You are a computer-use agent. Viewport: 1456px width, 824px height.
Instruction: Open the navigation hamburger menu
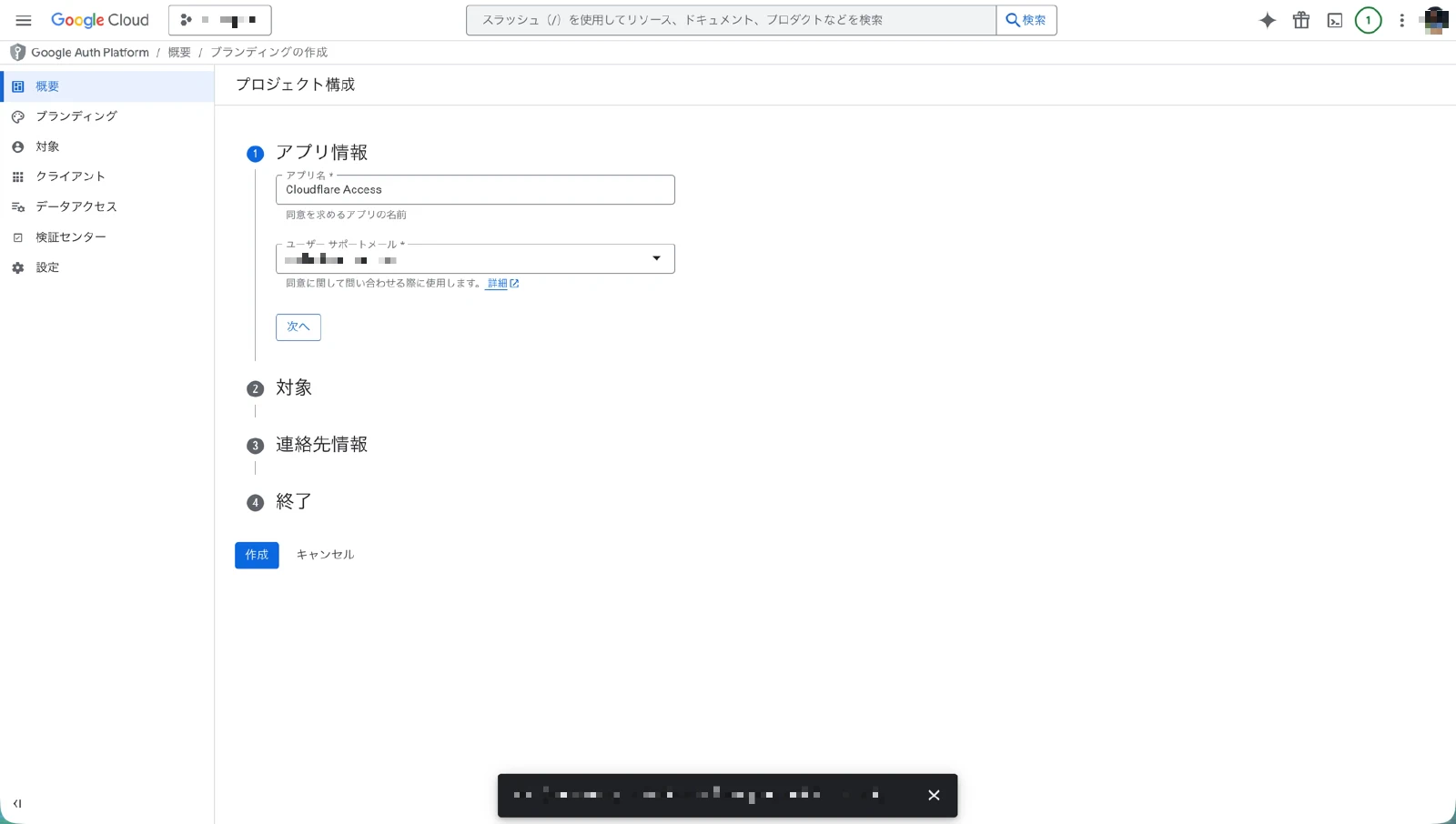(x=24, y=20)
